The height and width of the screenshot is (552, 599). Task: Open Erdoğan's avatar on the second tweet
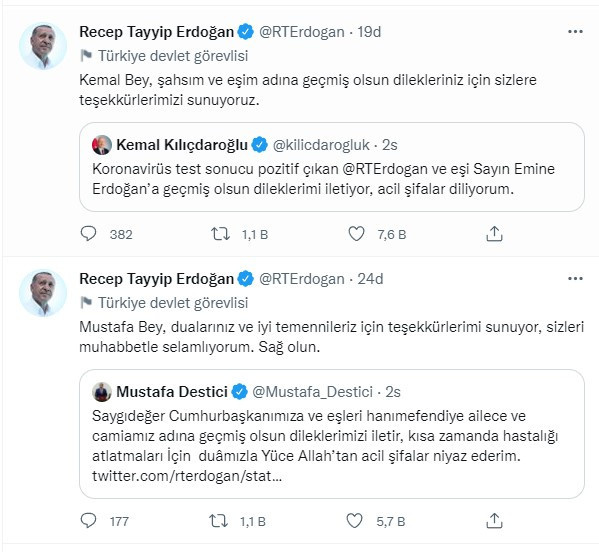[43, 293]
